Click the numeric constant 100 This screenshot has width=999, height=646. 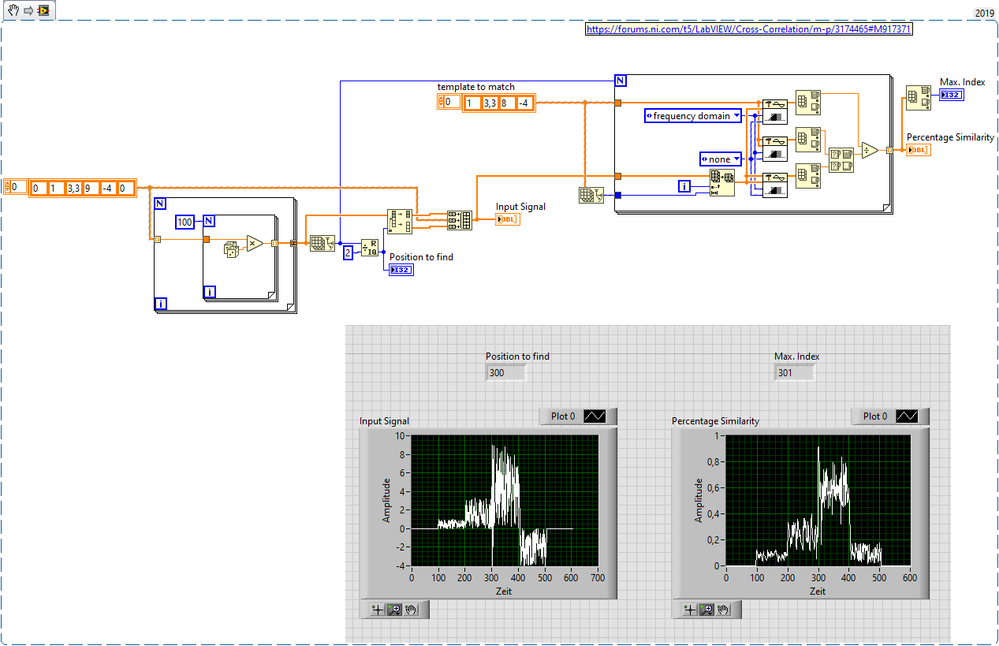pyautogui.click(x=185, y=222)
